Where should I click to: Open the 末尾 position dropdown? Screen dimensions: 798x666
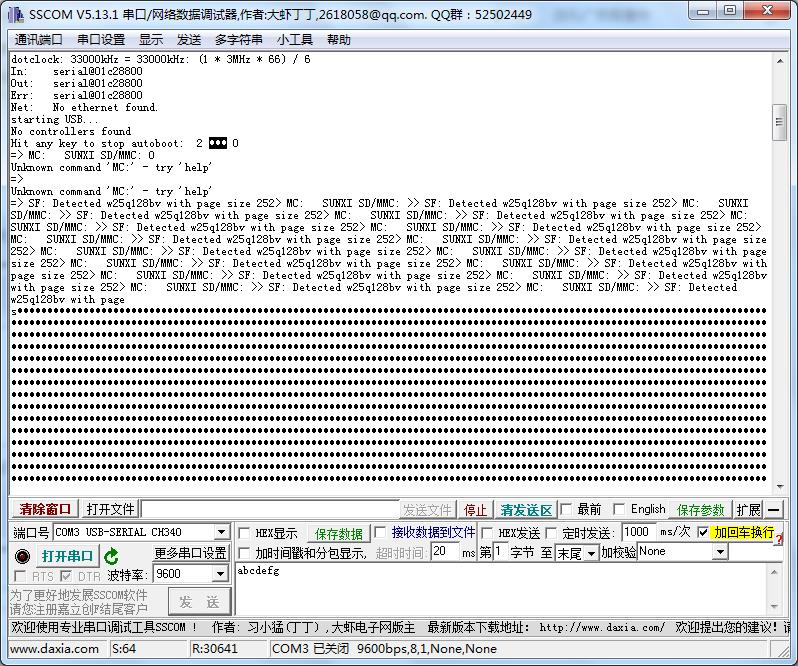[x=591, y=553]
